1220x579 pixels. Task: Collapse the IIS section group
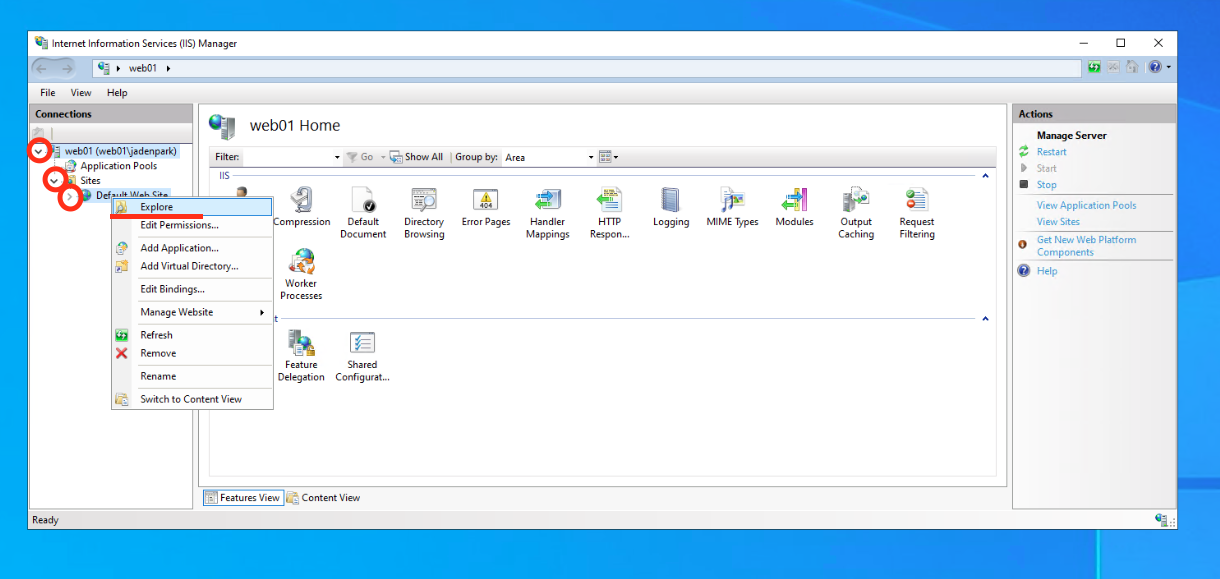click(x=985, y=176)
